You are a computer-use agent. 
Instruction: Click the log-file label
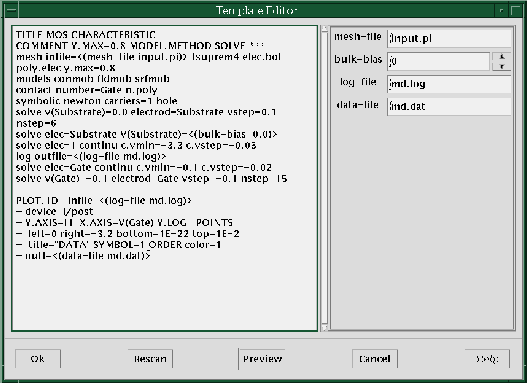coord(358,82)
